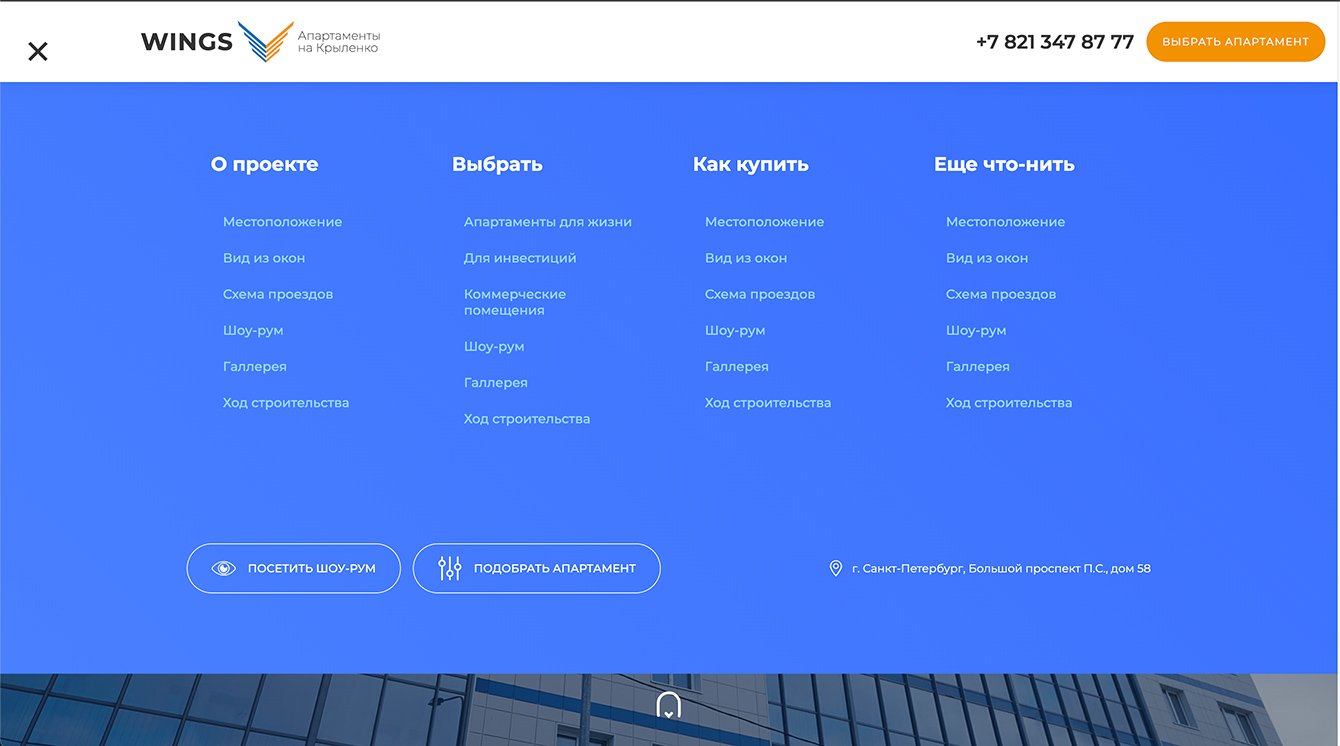Select Коммерческие помещения link

point(515,302)
